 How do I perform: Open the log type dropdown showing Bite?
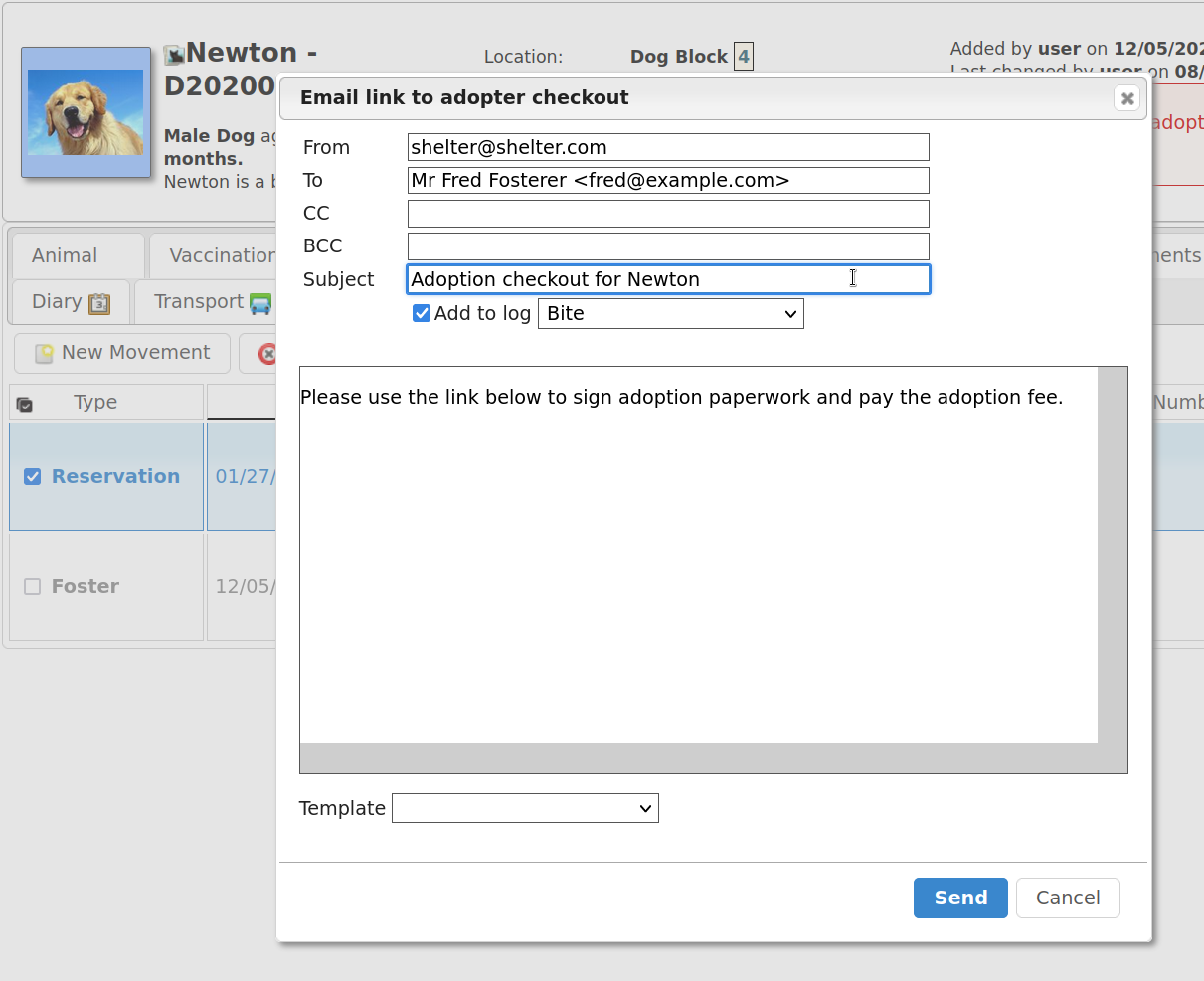pyautogui.click(x=671, y=313)
